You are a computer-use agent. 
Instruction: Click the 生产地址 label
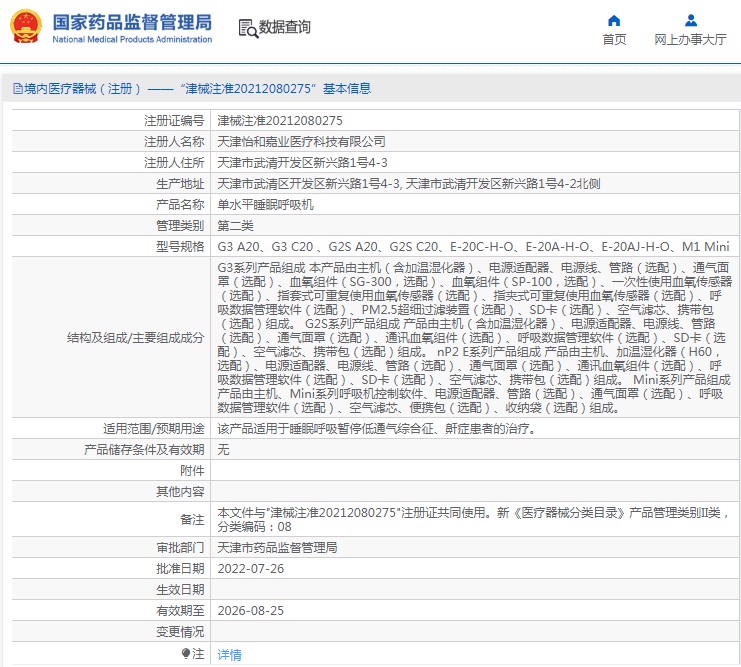(180, 183)
